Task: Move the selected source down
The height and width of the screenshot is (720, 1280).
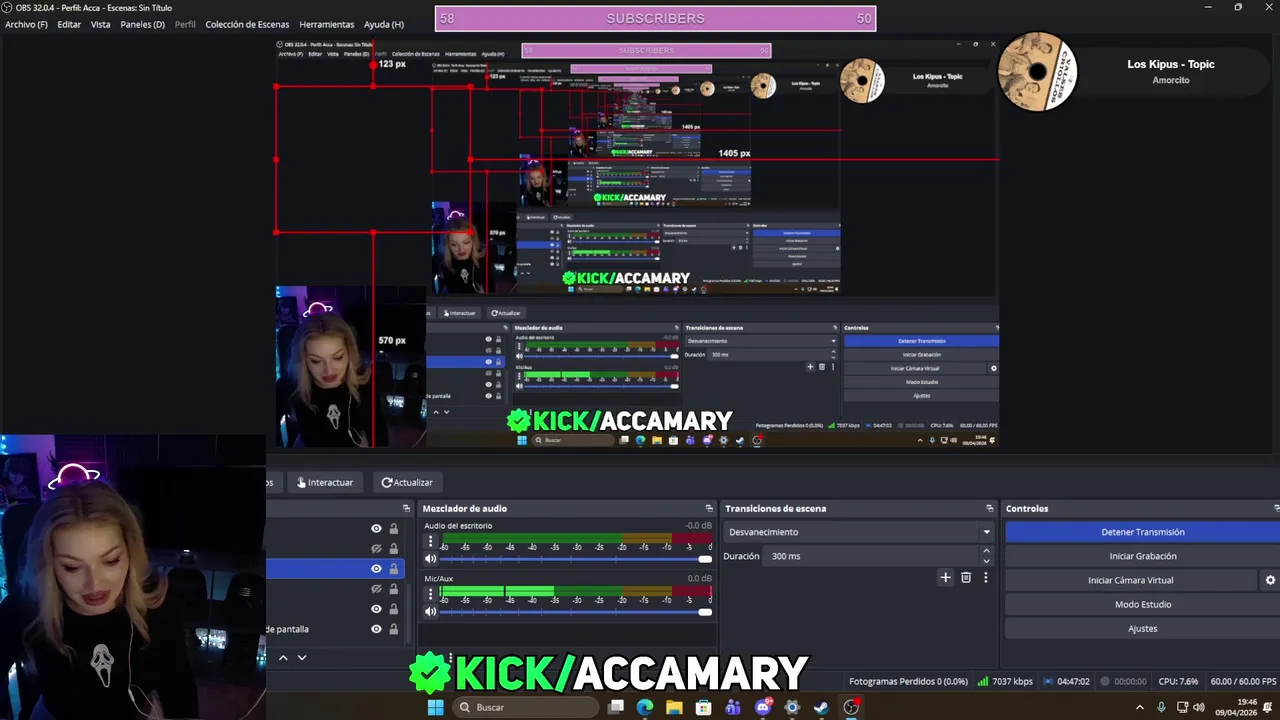Action: [301, 657]
